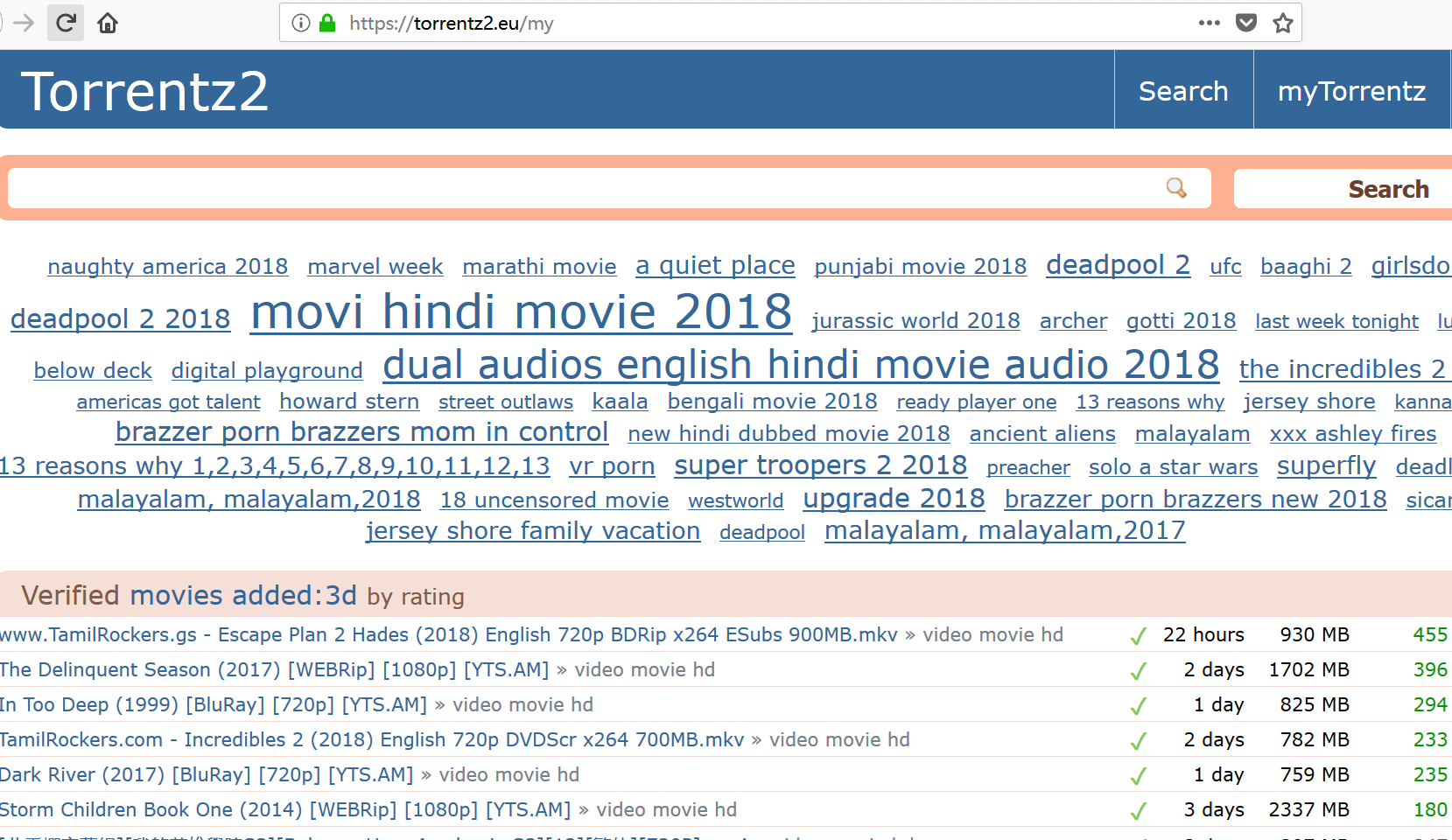Open Storm Children Book One torrent
The width and height of the screenshot is (1452, 840).
tap(284, 809)
